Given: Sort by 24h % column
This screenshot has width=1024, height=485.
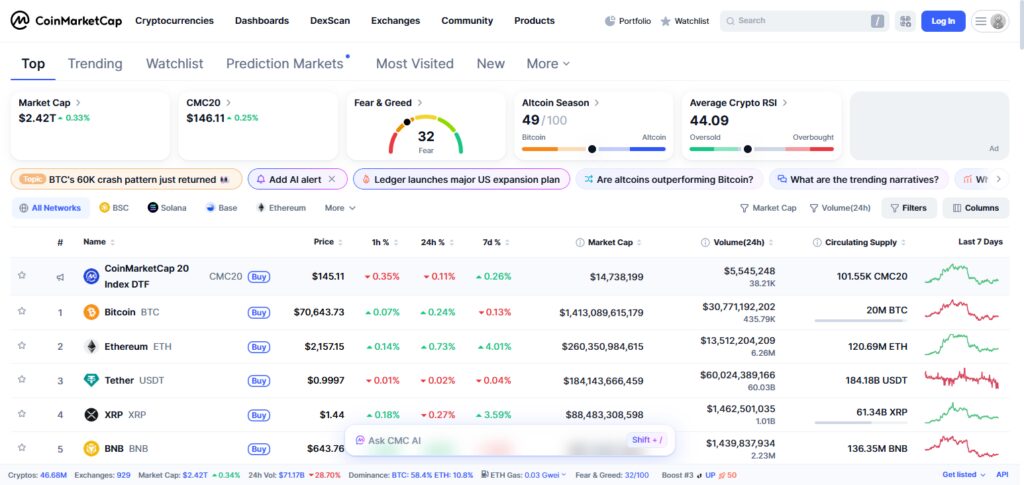Looking at the screenshot, I should pos(438,242).
